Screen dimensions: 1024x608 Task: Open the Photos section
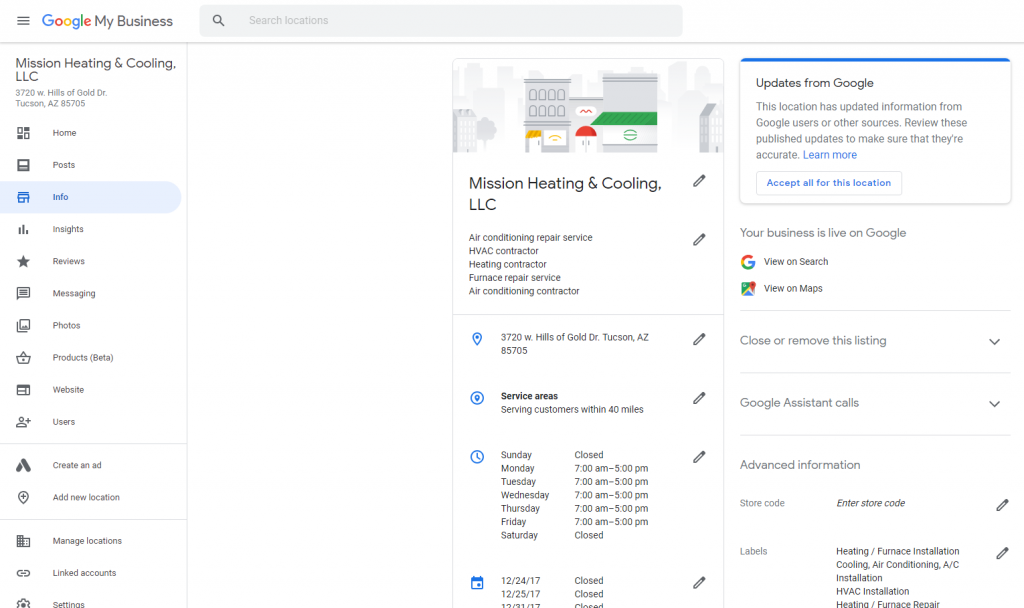pyautogui.click(x=66, y=325)
